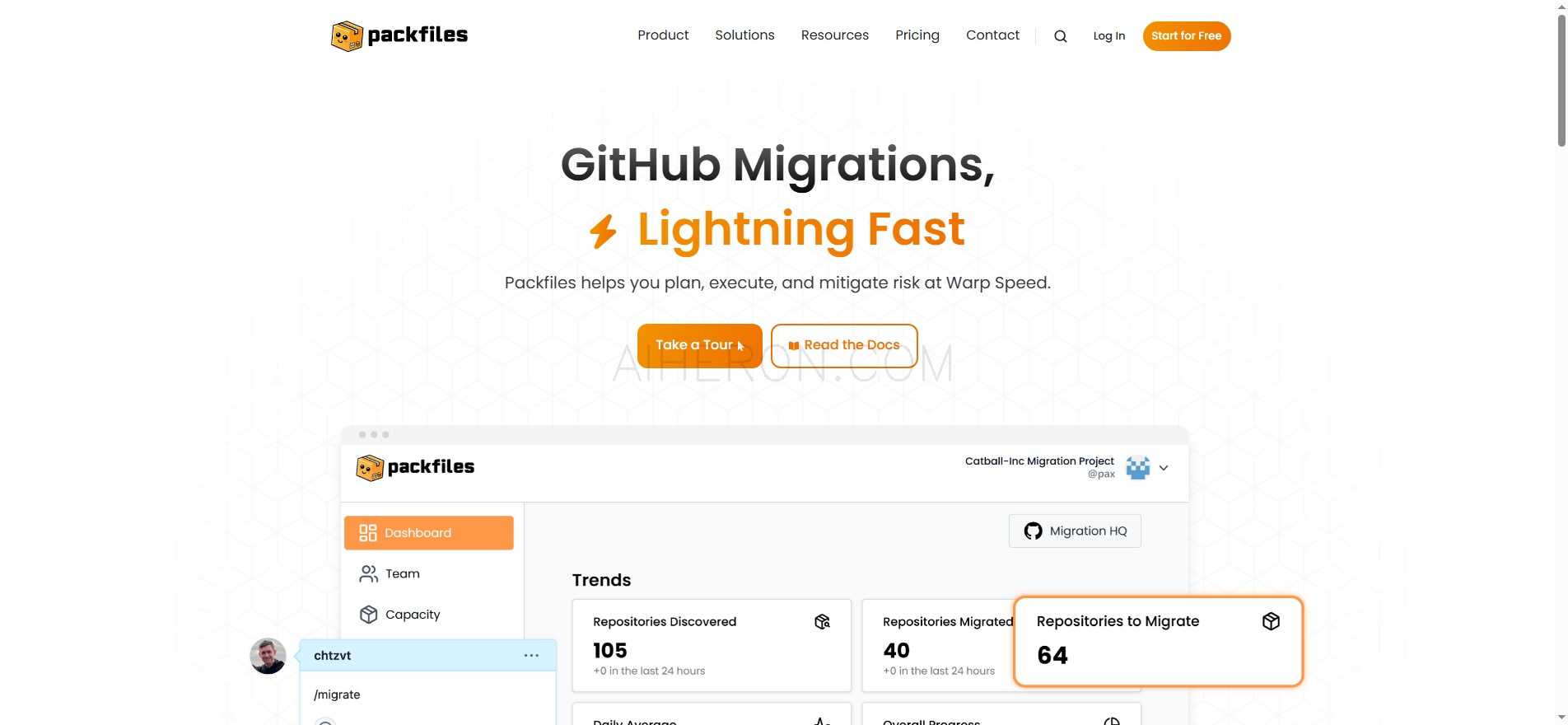Click the Catball-Inc project avatar icon

[x=1138, y=467]
